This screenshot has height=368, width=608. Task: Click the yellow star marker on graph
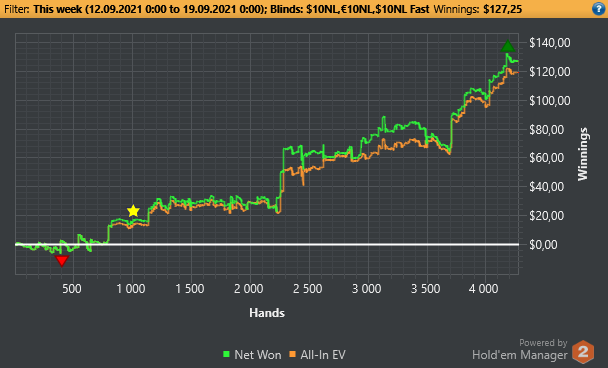[x=133, y=211]
